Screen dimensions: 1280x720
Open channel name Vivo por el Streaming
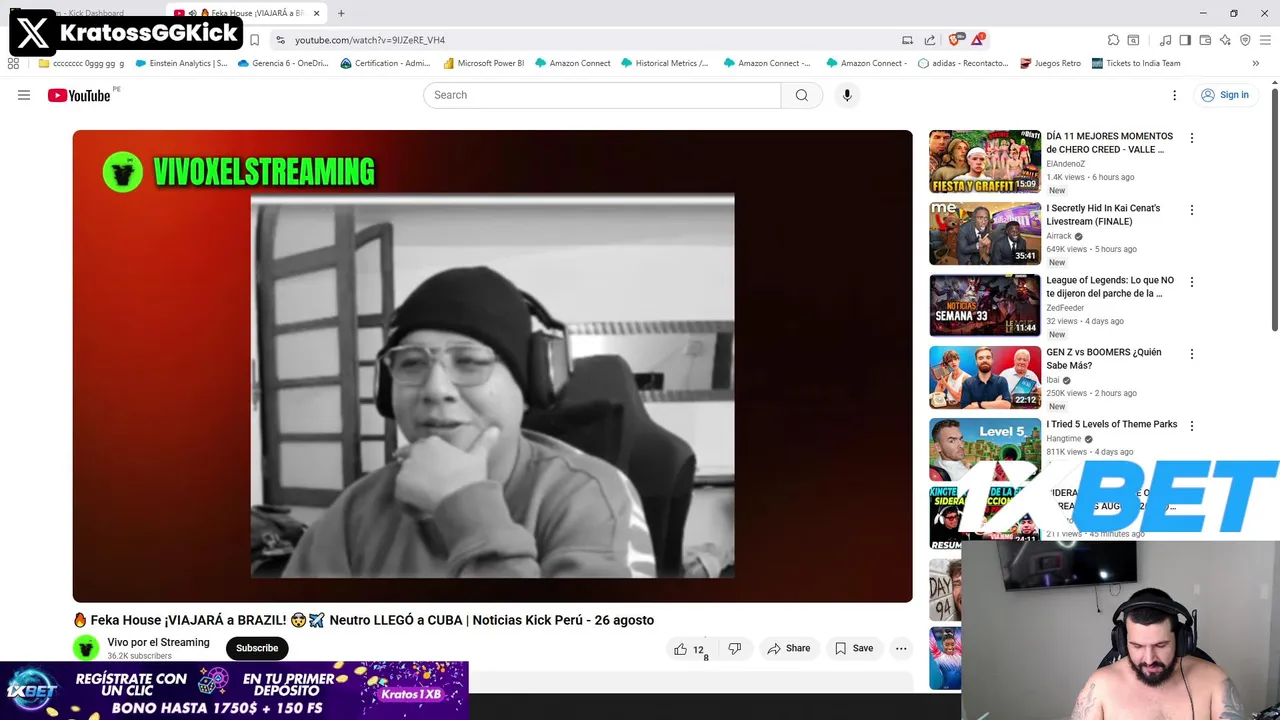click(158, 642)
